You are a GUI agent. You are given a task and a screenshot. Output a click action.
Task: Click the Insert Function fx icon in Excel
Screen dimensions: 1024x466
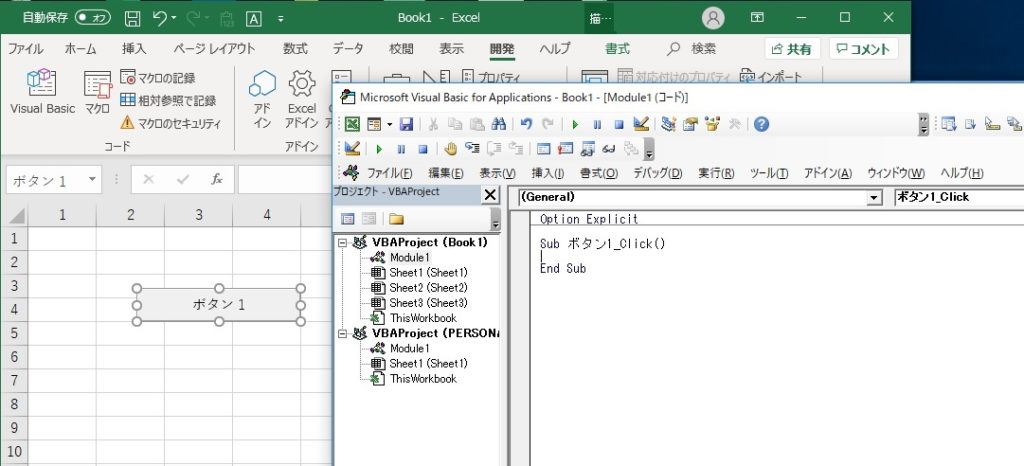coord(217,179)
